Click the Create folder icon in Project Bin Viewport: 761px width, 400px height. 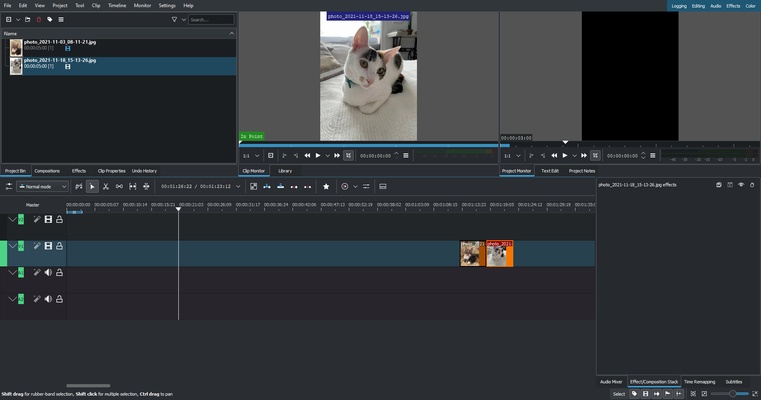(x=28, y=19)
